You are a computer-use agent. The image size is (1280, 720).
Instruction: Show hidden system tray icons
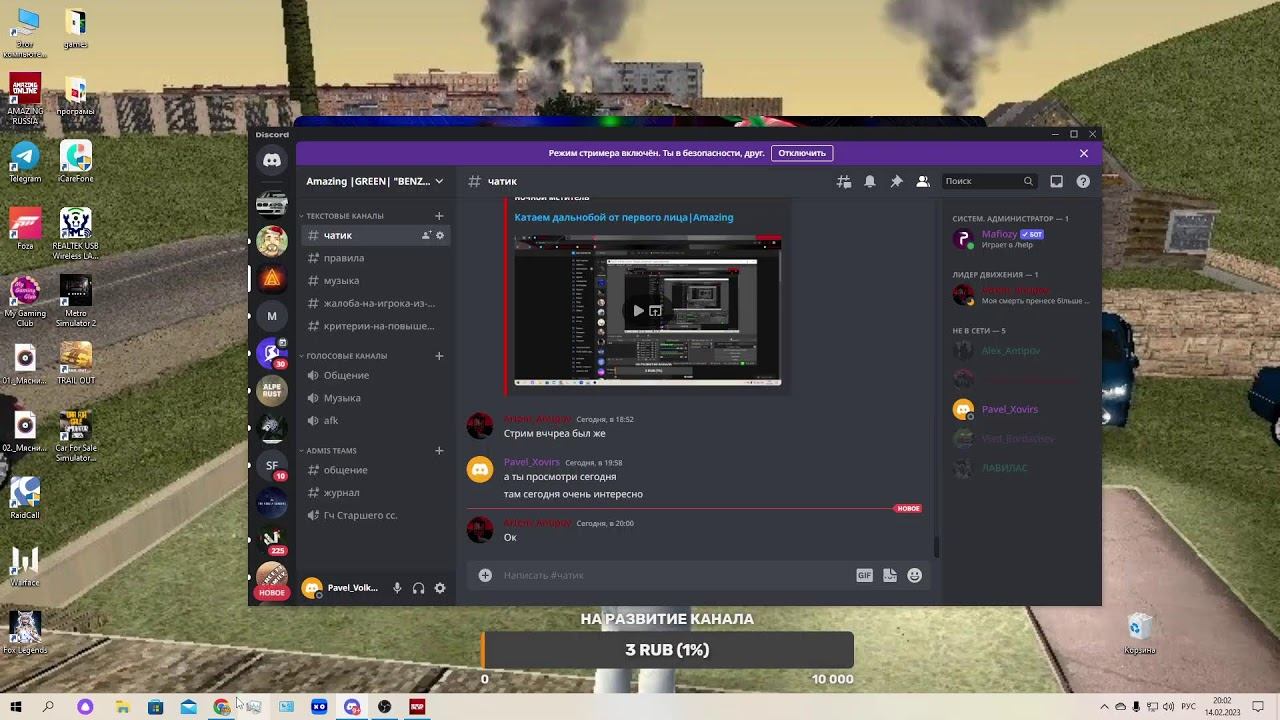point(1105,707)
